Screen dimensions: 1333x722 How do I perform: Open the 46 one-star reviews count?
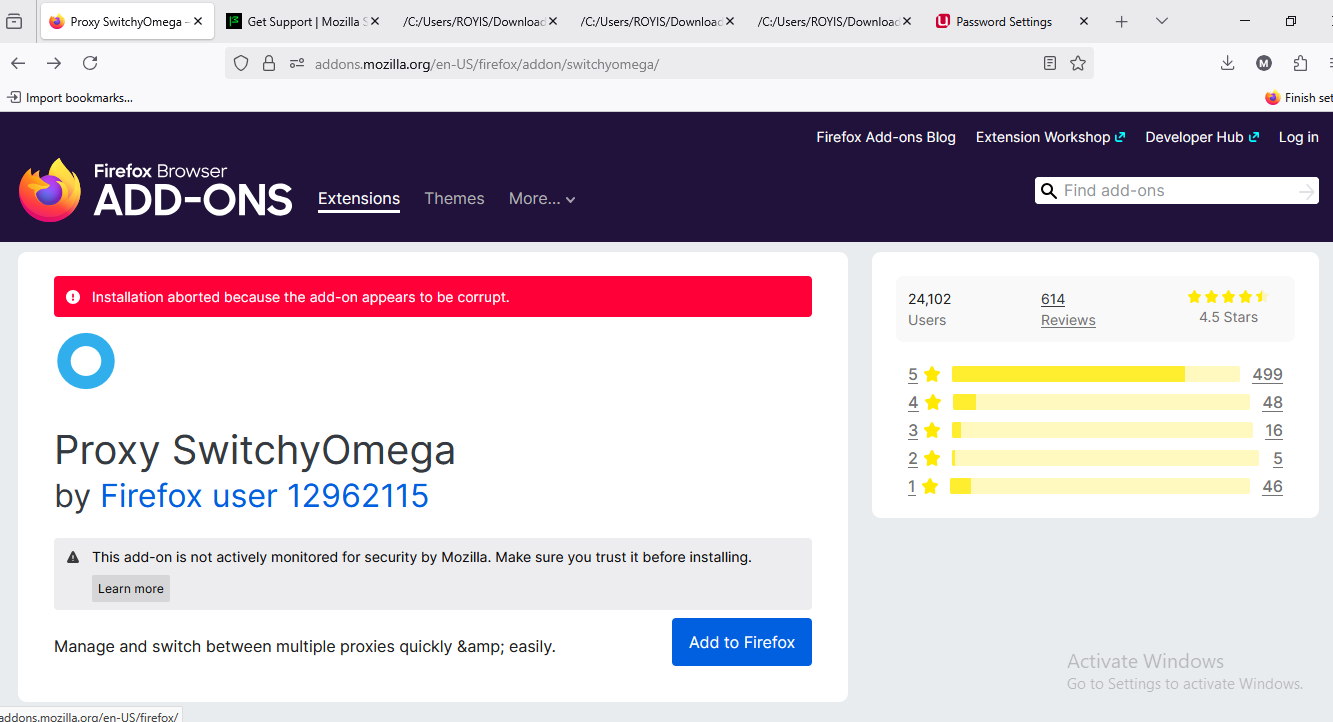tap(1272, 486)
